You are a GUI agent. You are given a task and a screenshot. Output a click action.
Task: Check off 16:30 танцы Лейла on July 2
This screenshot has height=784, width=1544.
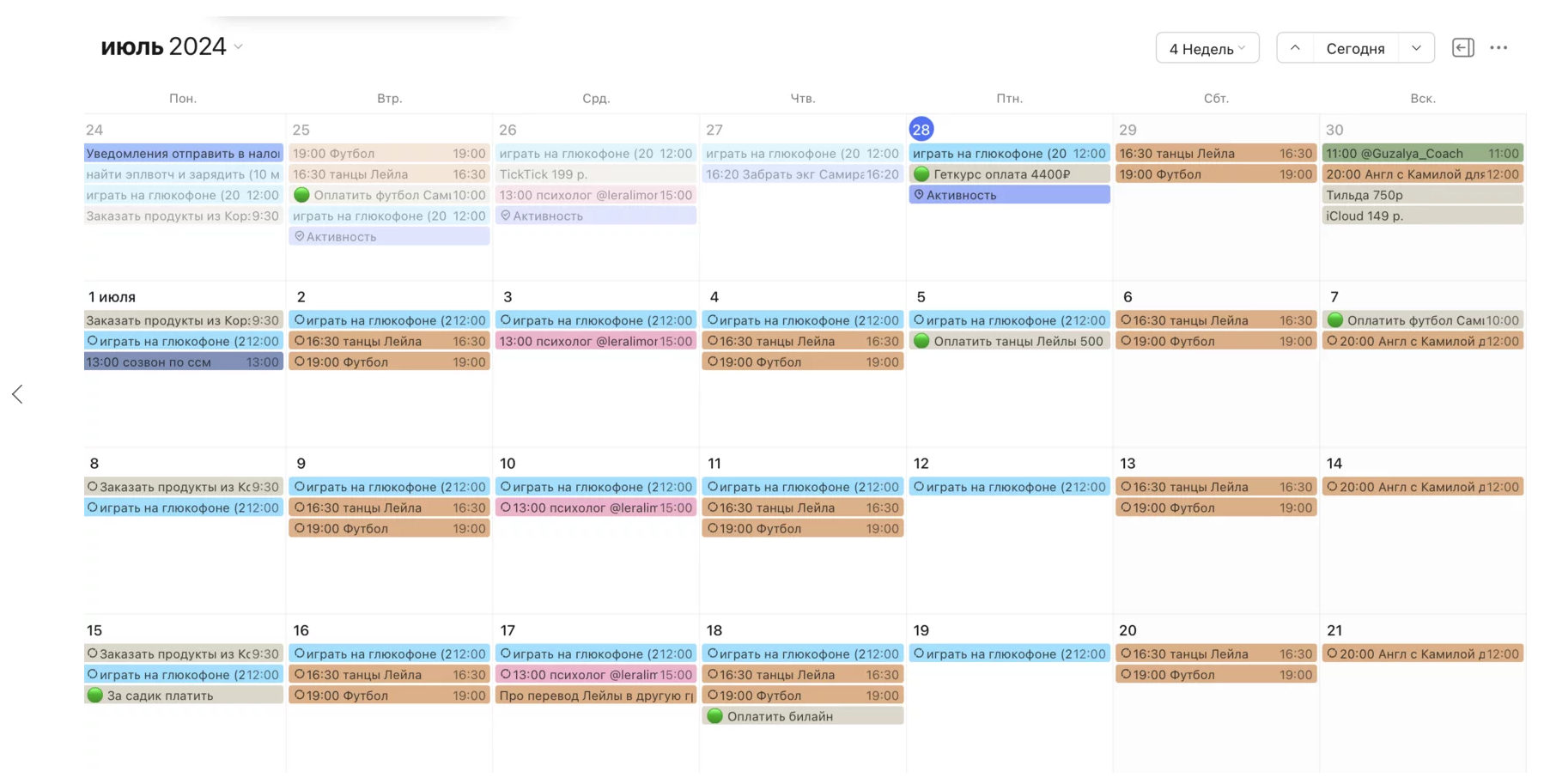(300, 341)
